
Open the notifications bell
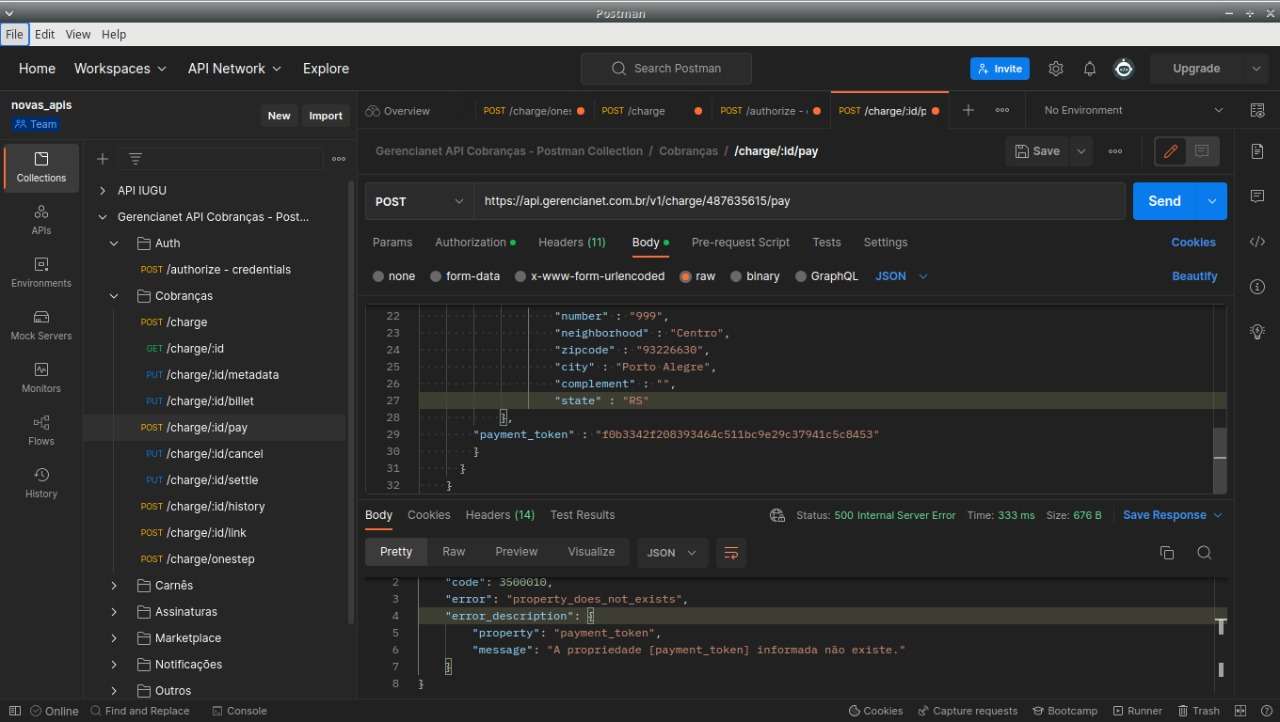point(1090,69)
